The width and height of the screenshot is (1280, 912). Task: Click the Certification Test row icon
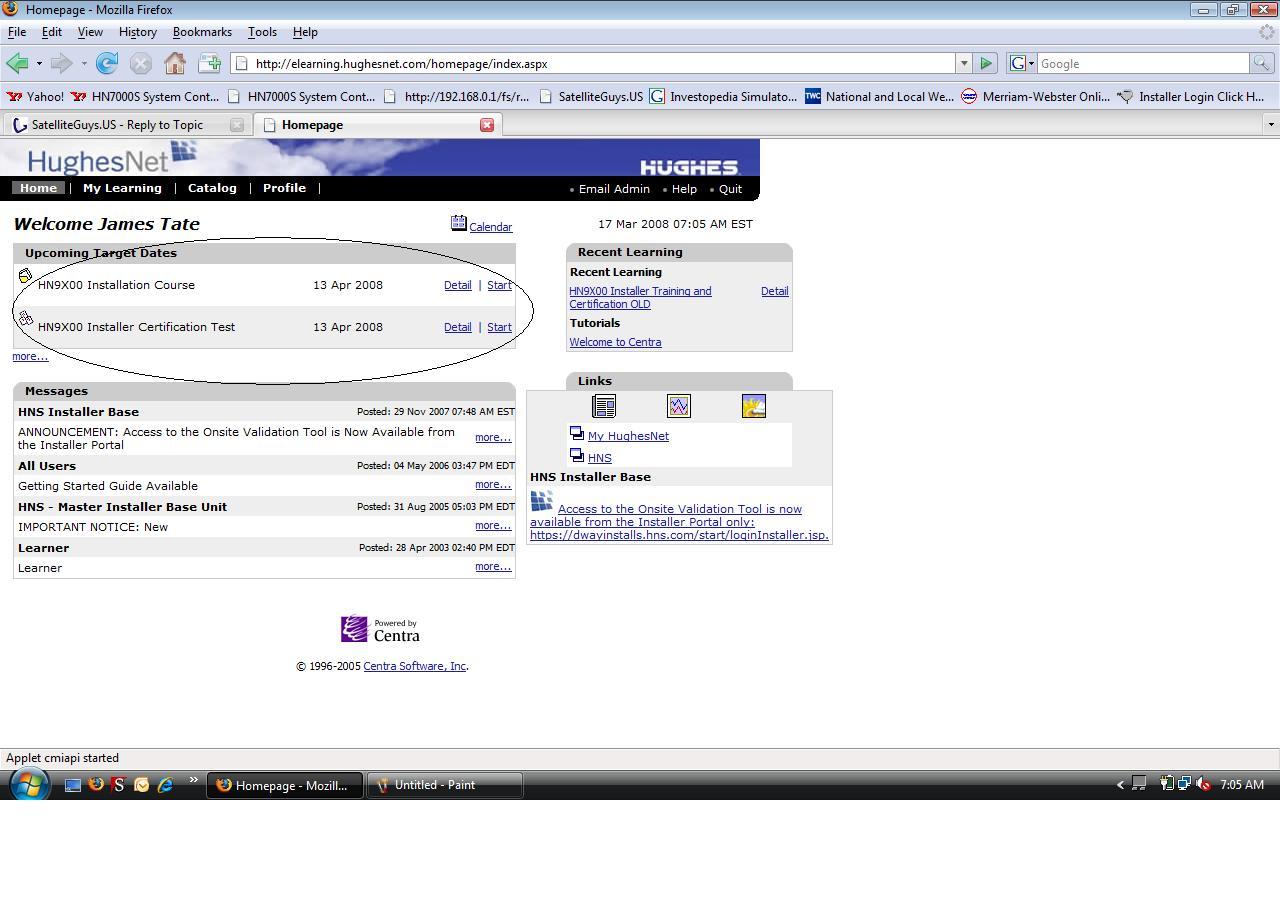tap(25, 318)
